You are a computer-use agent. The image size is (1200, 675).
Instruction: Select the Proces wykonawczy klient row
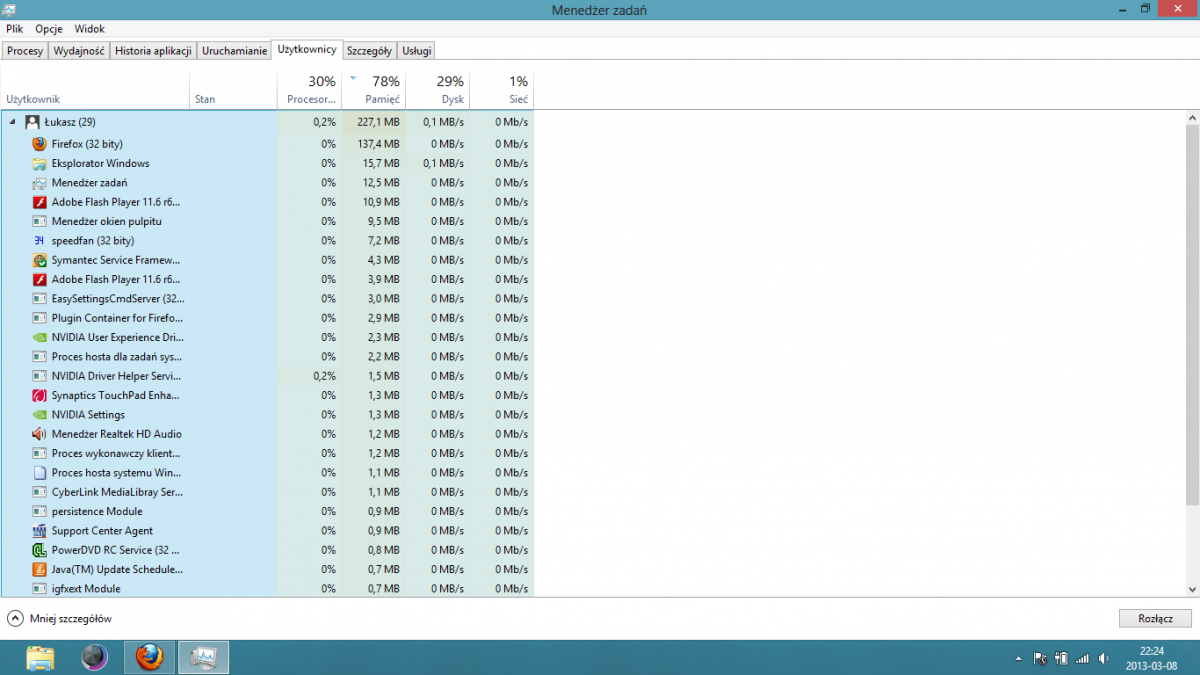(267, 454)
